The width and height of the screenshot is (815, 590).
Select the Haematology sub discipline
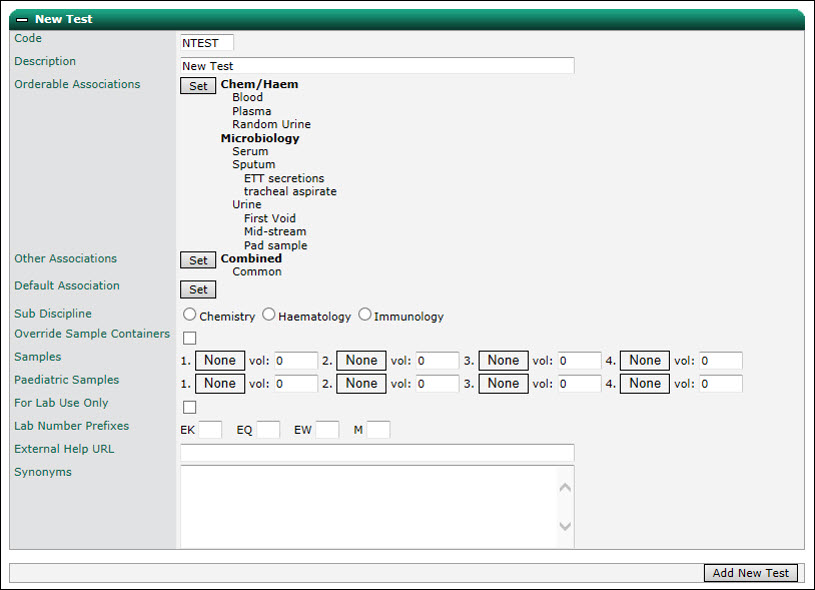268,314
